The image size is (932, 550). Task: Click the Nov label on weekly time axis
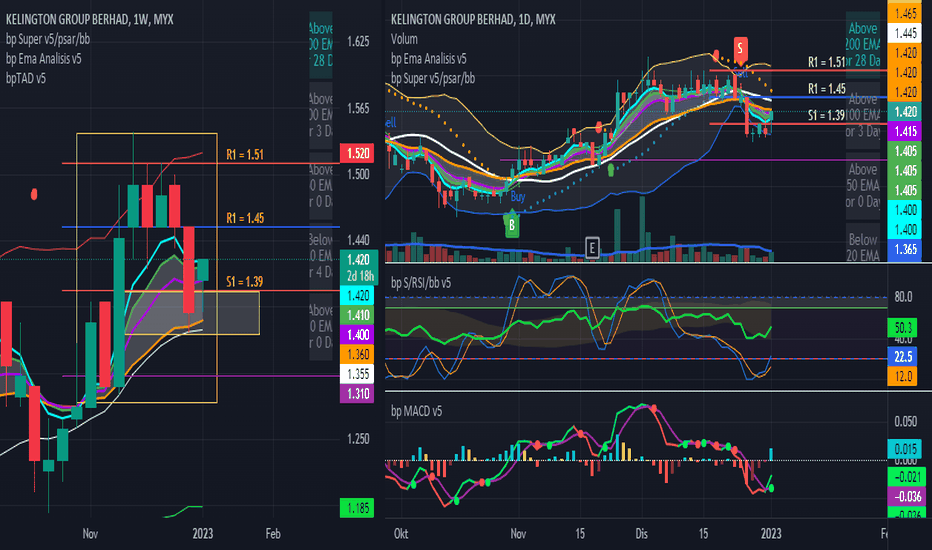90,534
